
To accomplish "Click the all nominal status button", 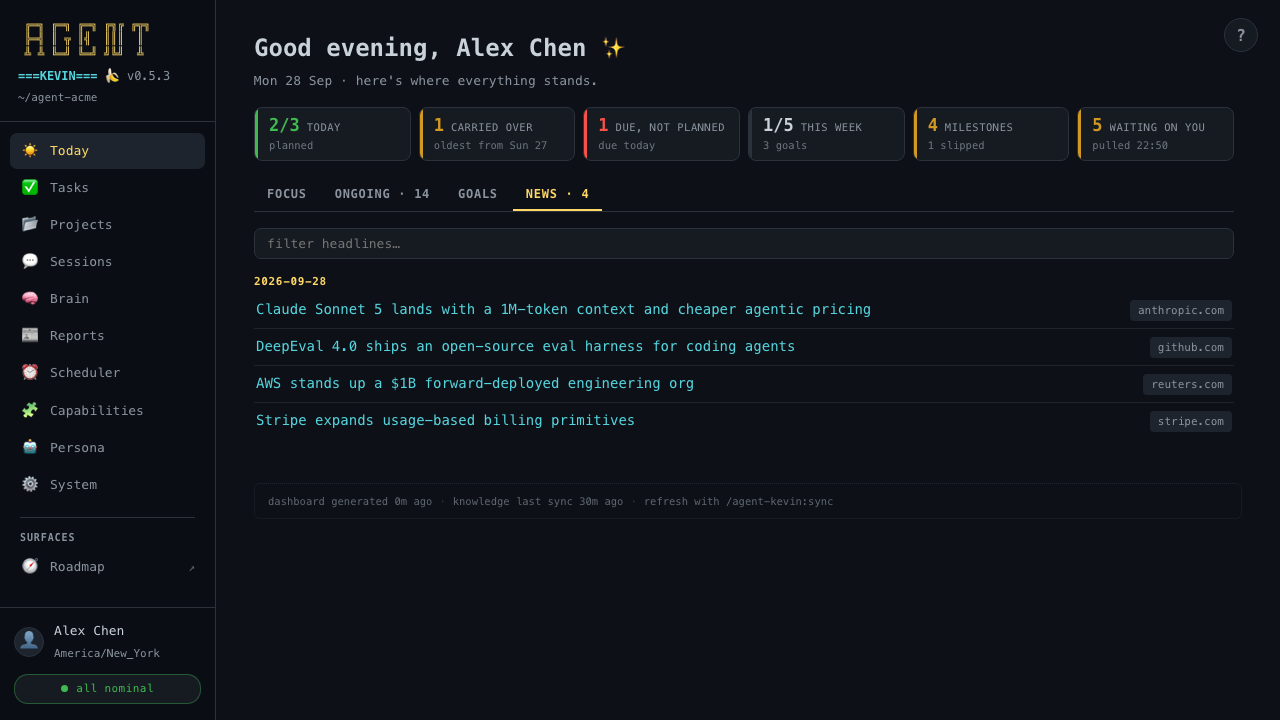I will (x=107, y=689).
